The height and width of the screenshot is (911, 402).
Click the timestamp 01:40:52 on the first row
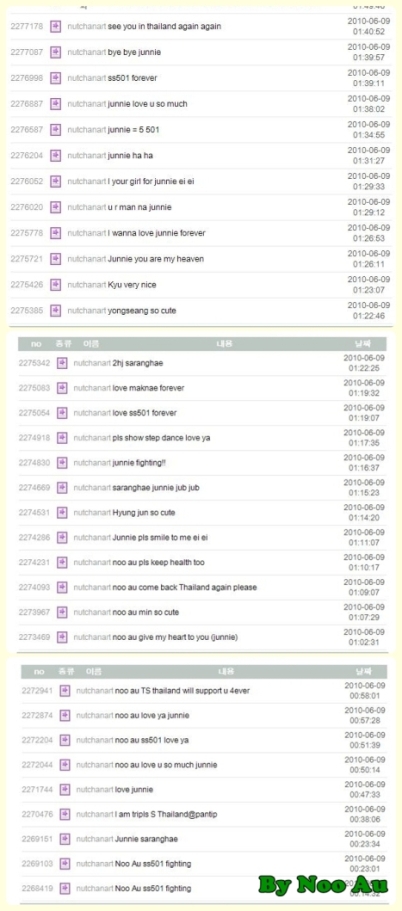click(371, 31)
